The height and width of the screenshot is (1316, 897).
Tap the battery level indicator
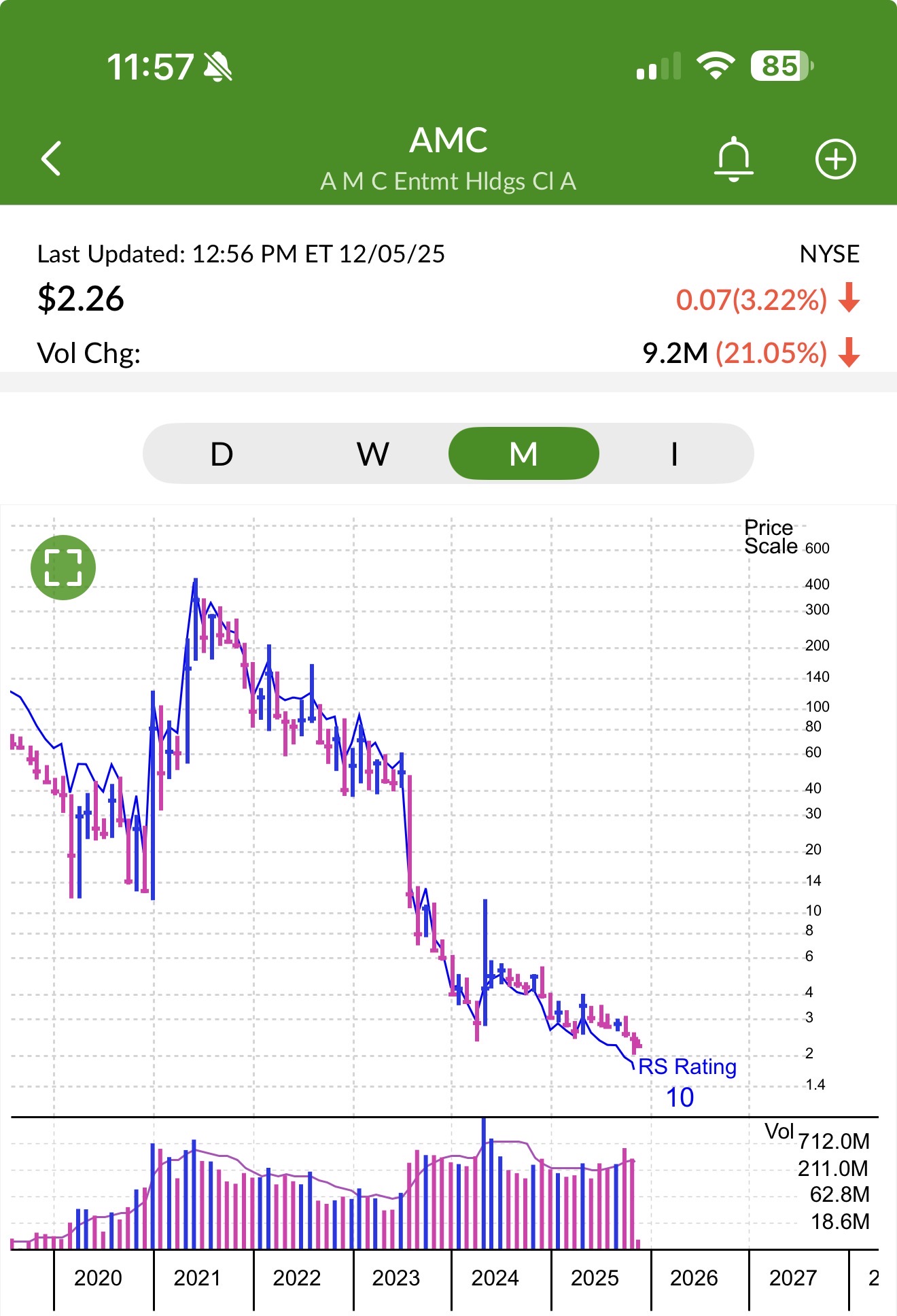point(781,66)
